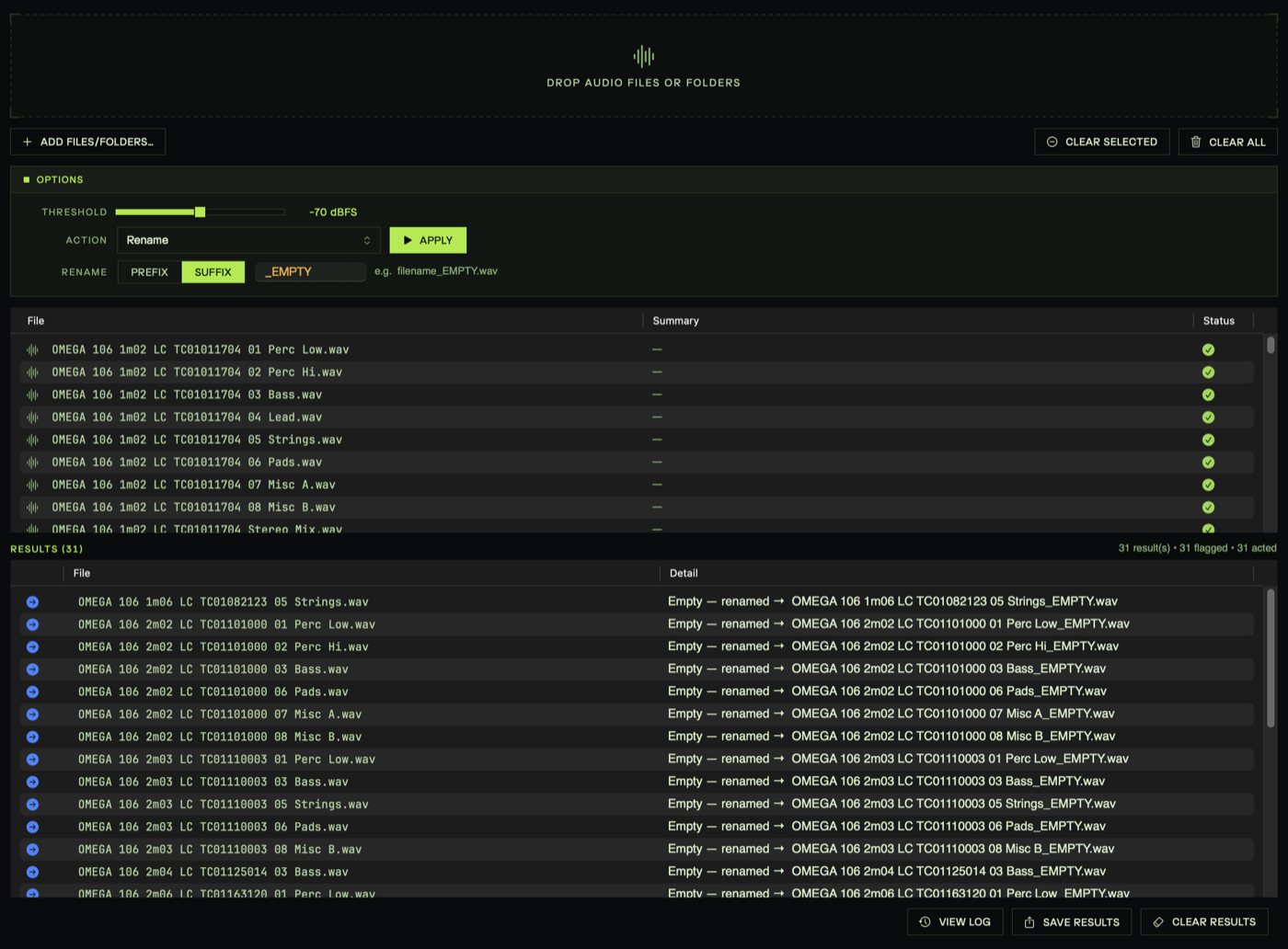Click waveform icon beside 1m02 05 Strings.wav

coord(33,440)
